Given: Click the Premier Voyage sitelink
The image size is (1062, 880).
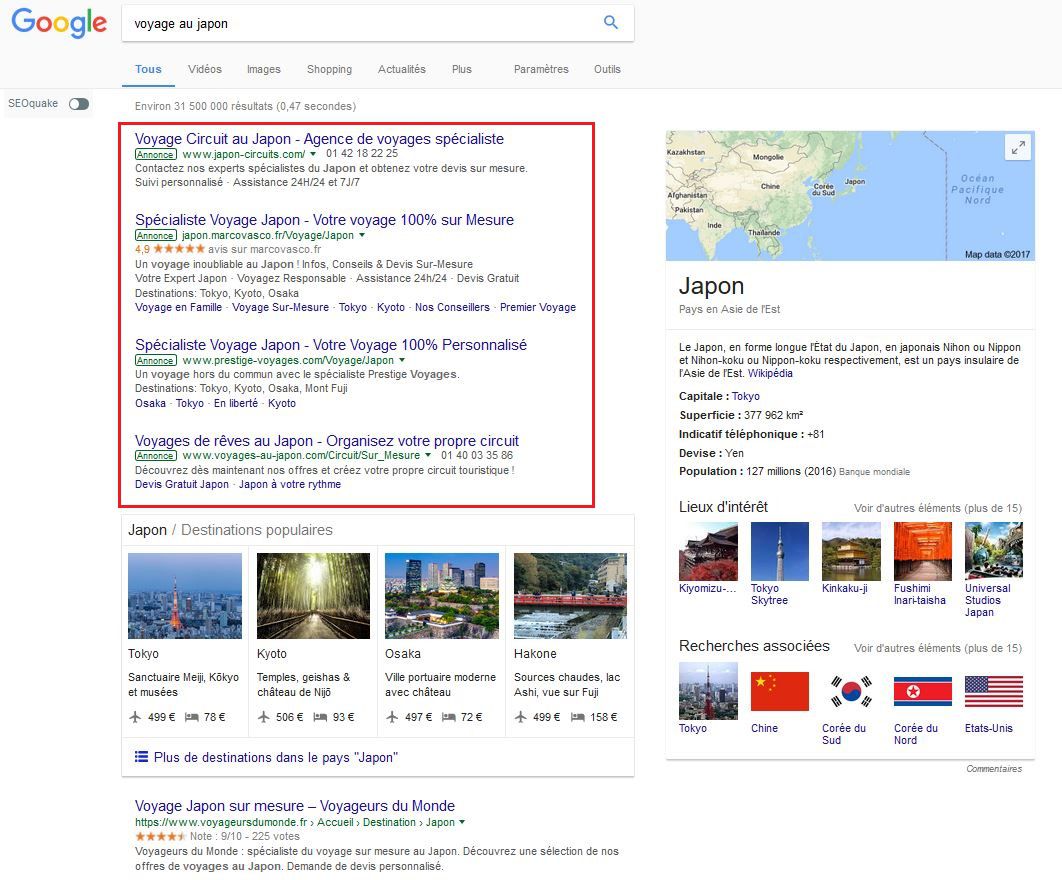Looking at the screenshot, I should click(538, 308).
